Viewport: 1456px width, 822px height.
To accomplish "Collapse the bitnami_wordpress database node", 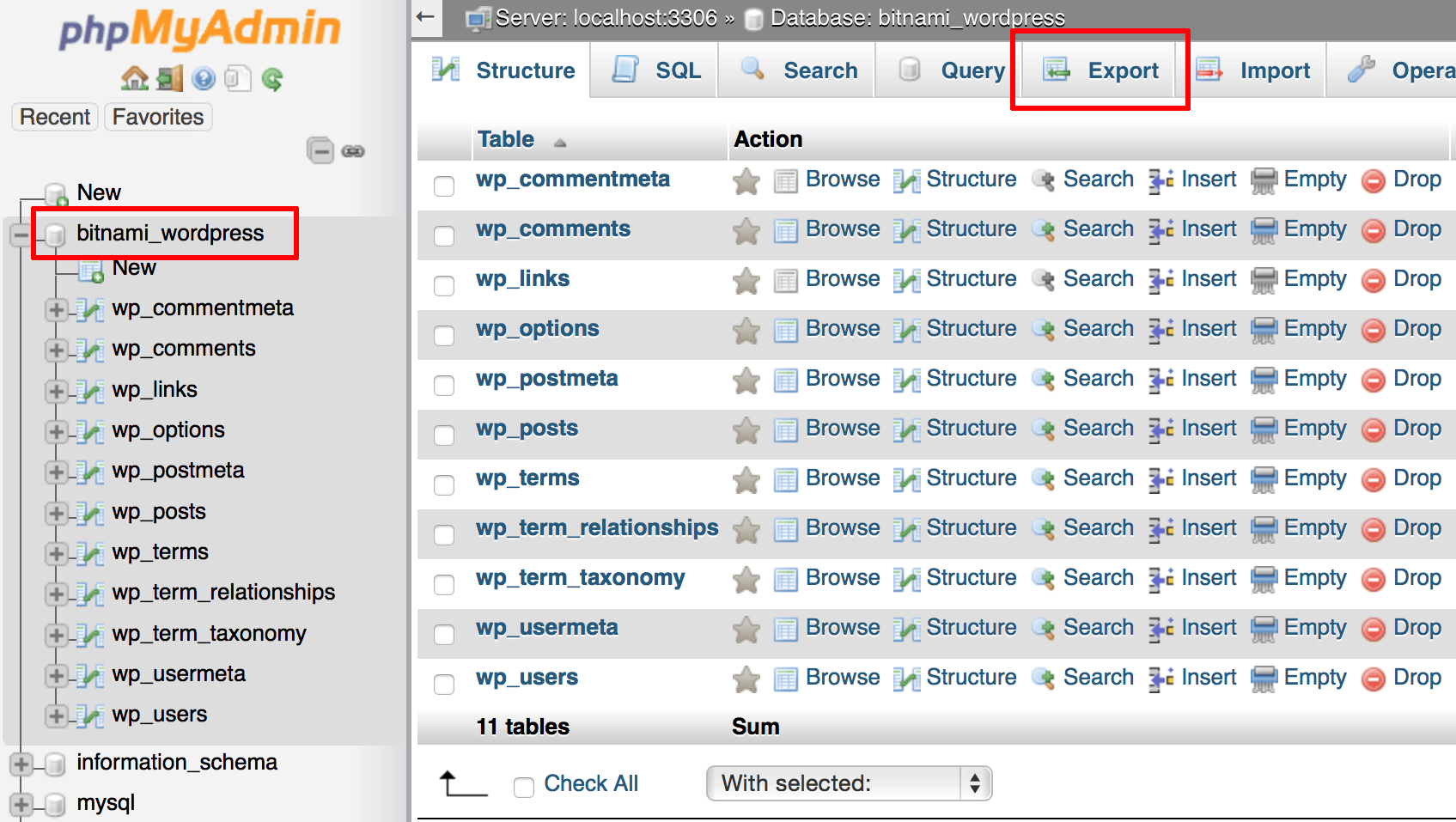I will point(21,233).
